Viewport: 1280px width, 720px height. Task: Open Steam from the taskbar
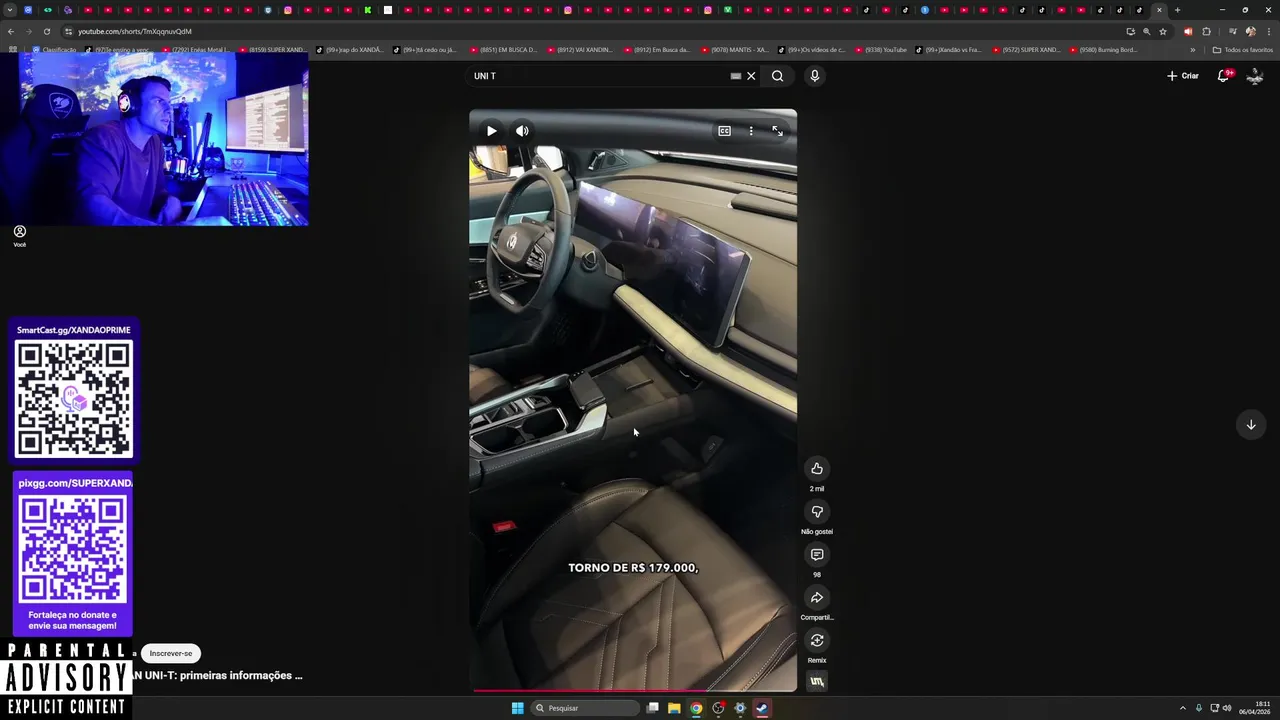[762, 708]
